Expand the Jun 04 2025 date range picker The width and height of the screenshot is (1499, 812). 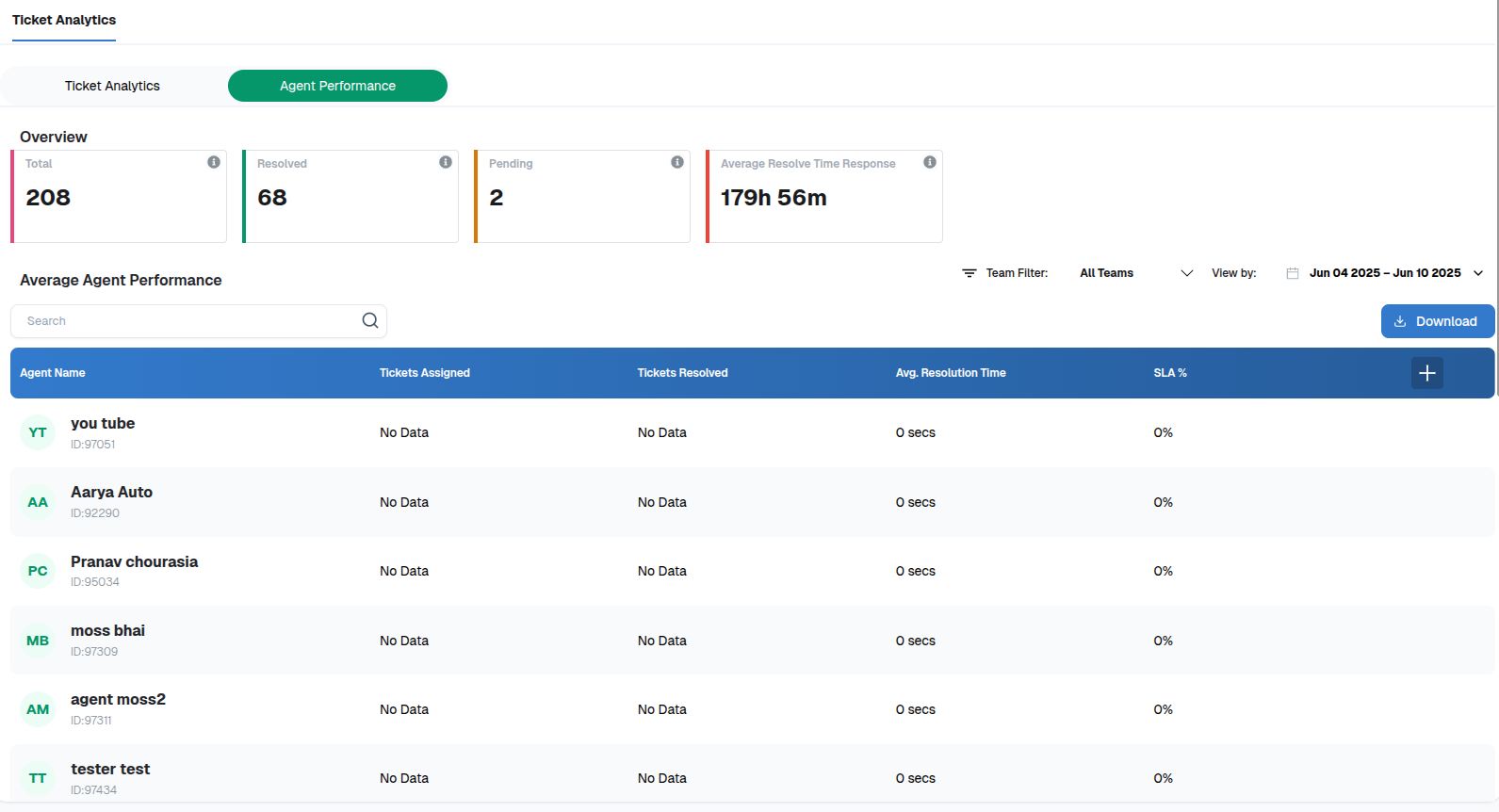click(1384, 273)
